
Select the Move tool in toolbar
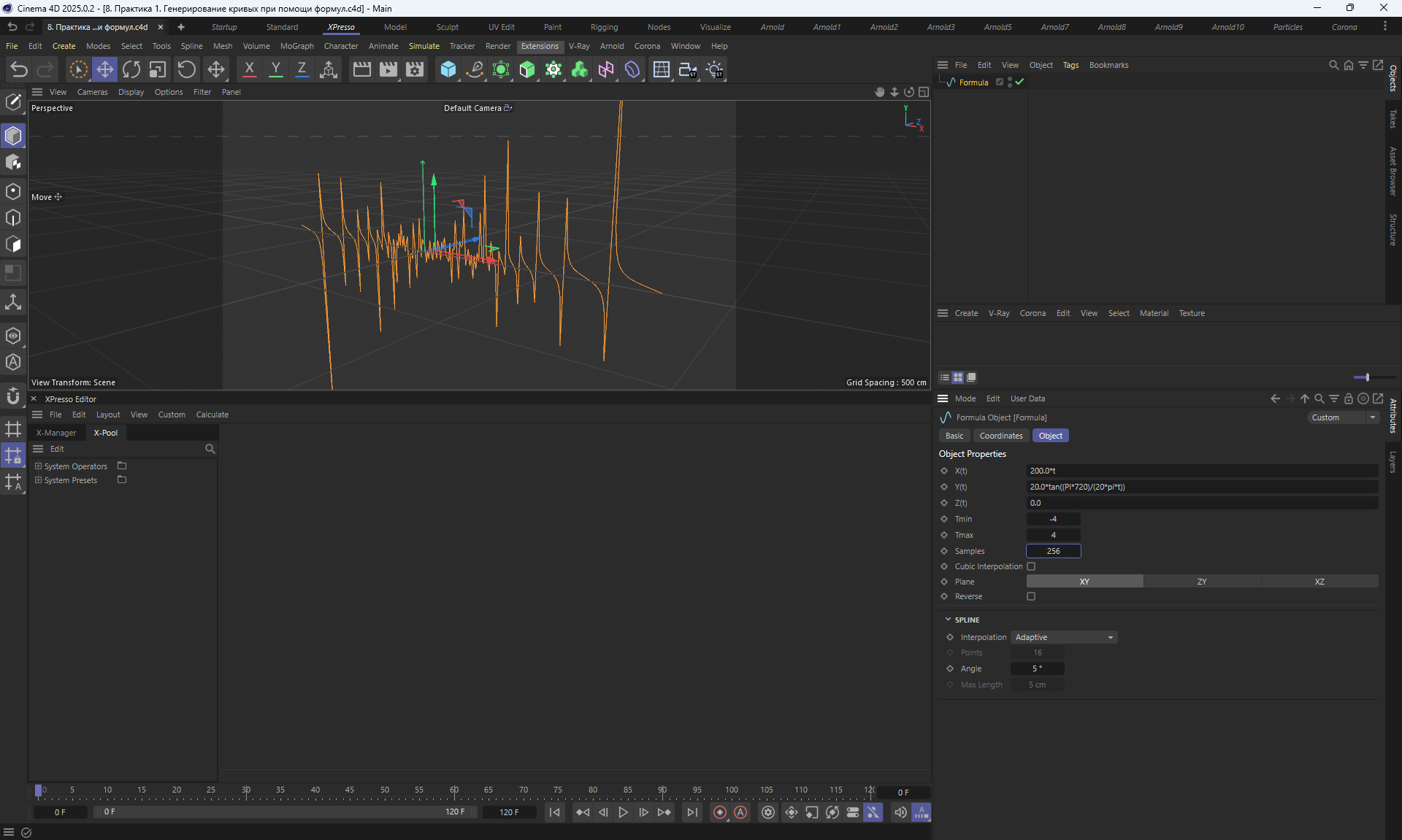104,69
